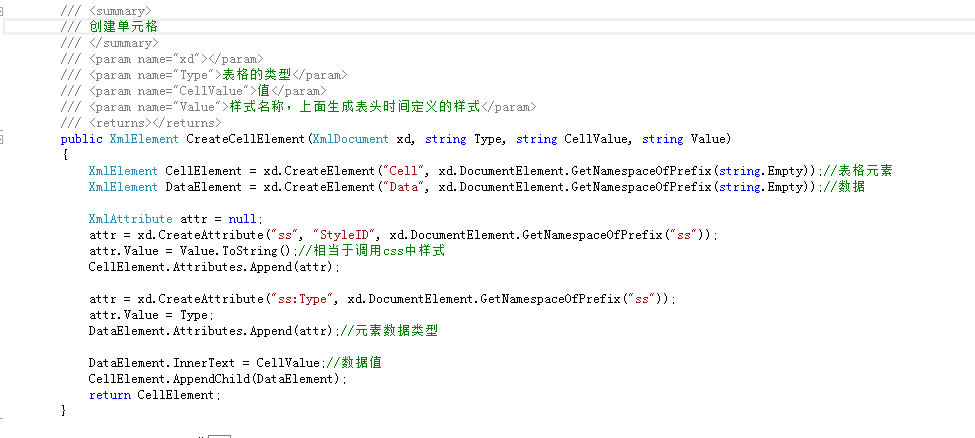Click the attr.Value = Type statement
This screenshot has height=438, width=975.
(x=151, y=315)
